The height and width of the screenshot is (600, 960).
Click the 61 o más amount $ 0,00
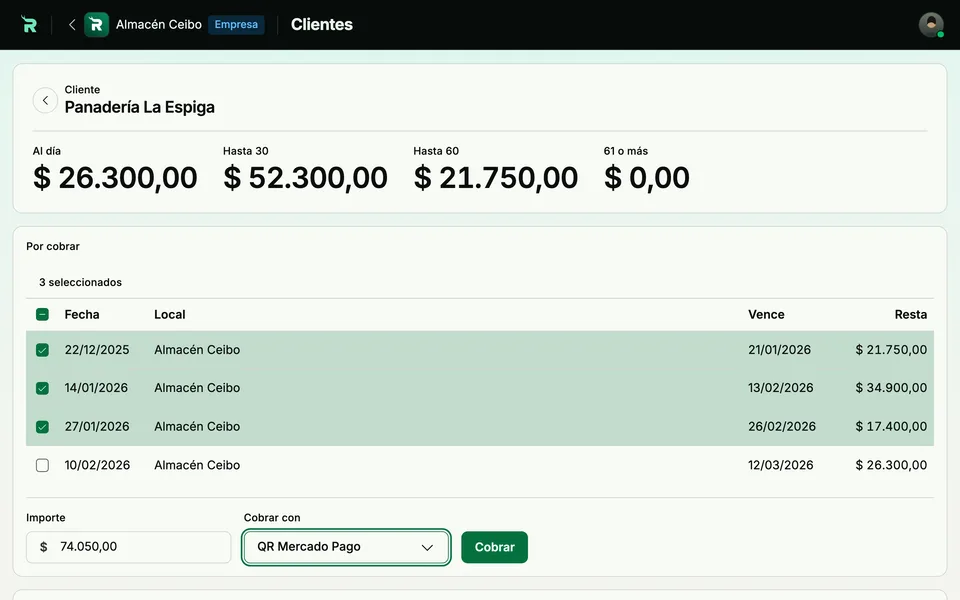pos(647,178)
